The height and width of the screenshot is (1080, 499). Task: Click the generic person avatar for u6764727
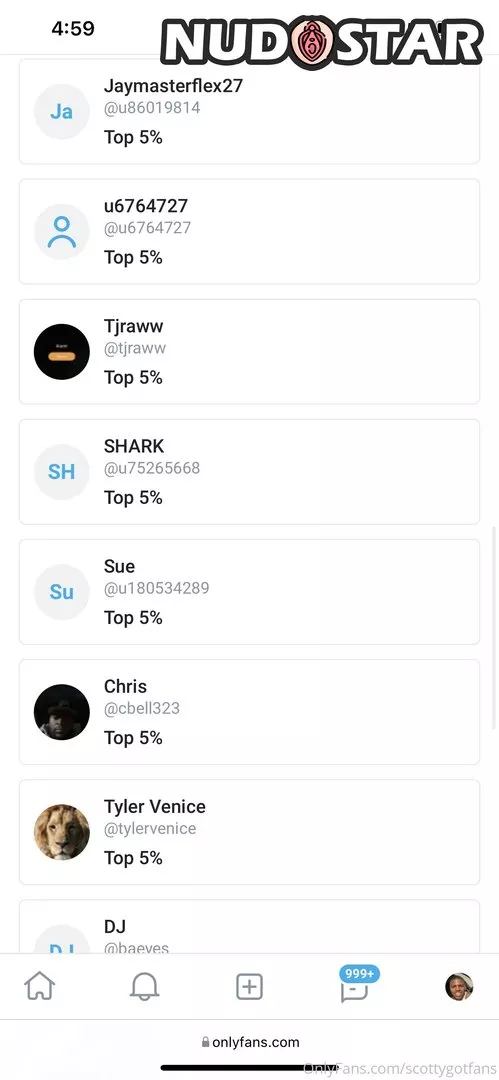(61, 231)
